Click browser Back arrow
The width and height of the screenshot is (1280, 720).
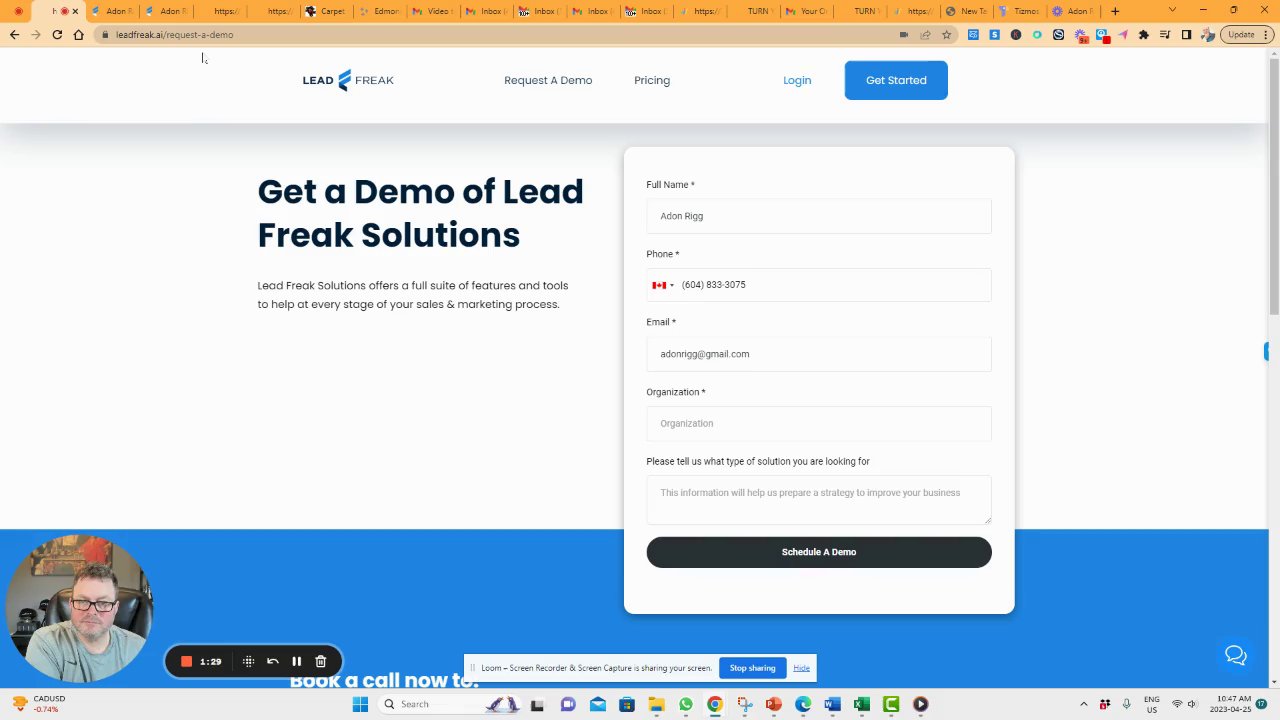click(x=14, y=34)
